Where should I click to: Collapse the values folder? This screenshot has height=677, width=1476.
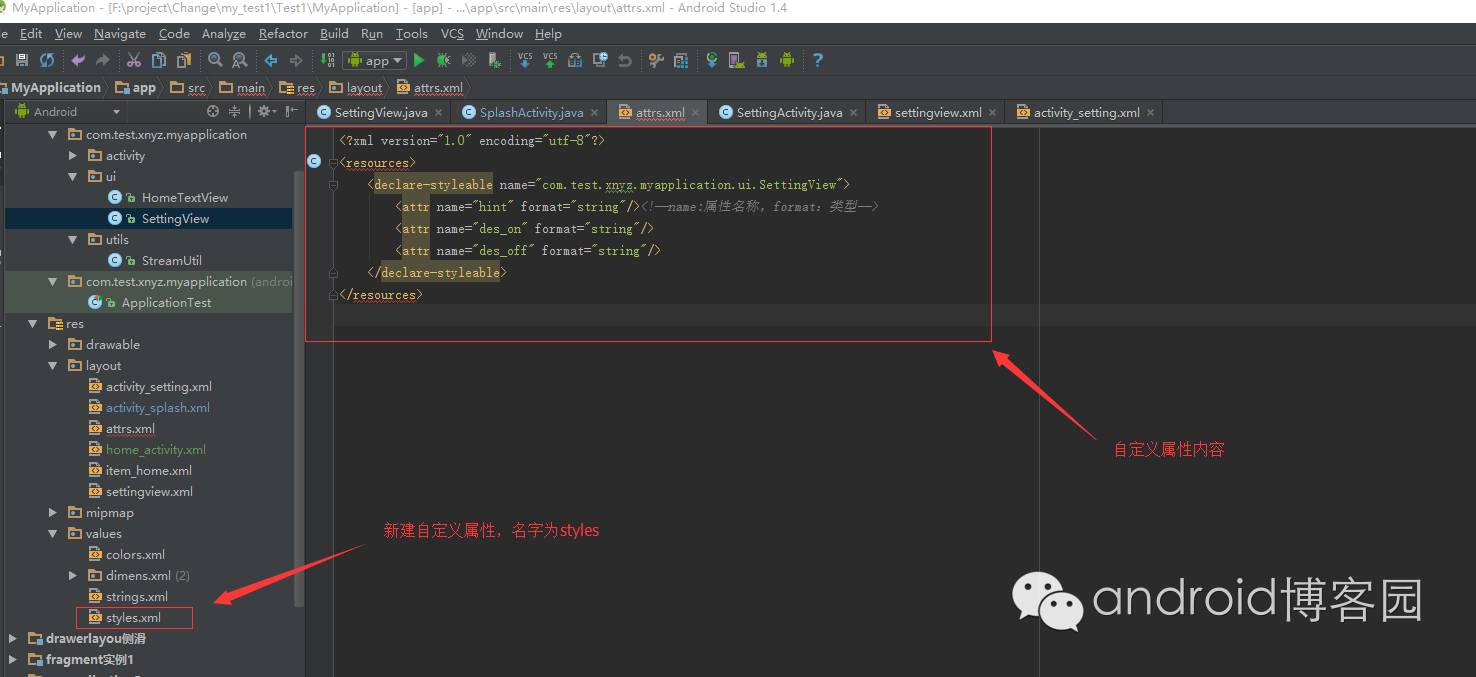(53, 534)
